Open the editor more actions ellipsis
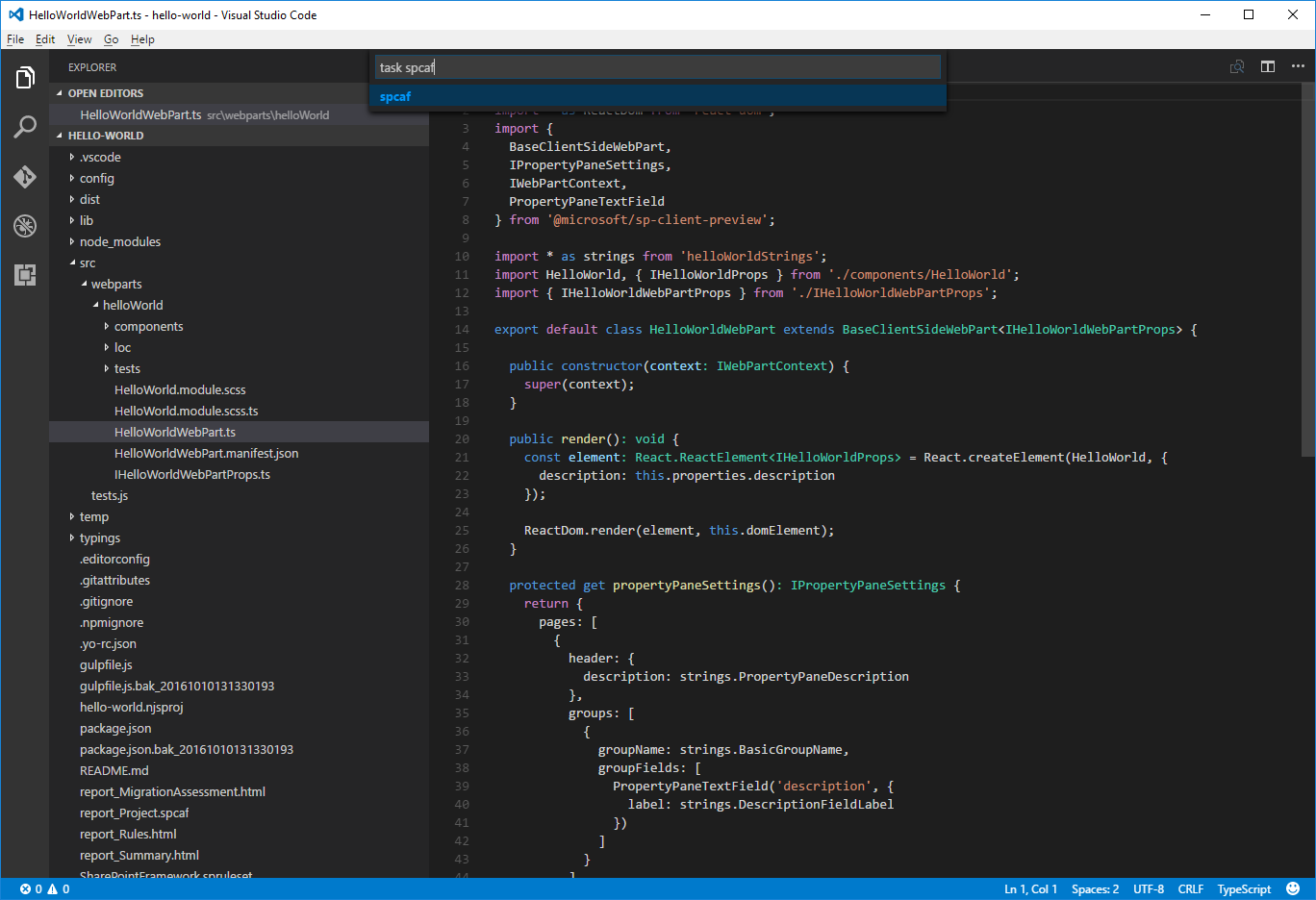Image resolution: width=1316 pixels, height=900 pixels. 1298,66
